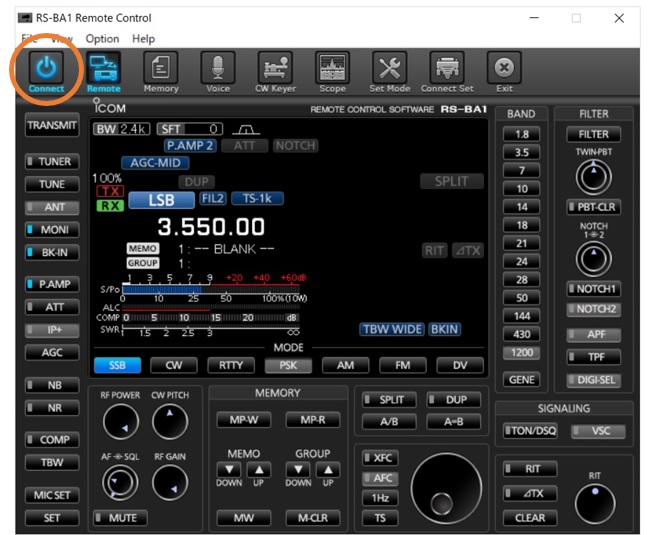Click the TUNE button
This screenshot has width=650, height=535.
click(52, 184)
